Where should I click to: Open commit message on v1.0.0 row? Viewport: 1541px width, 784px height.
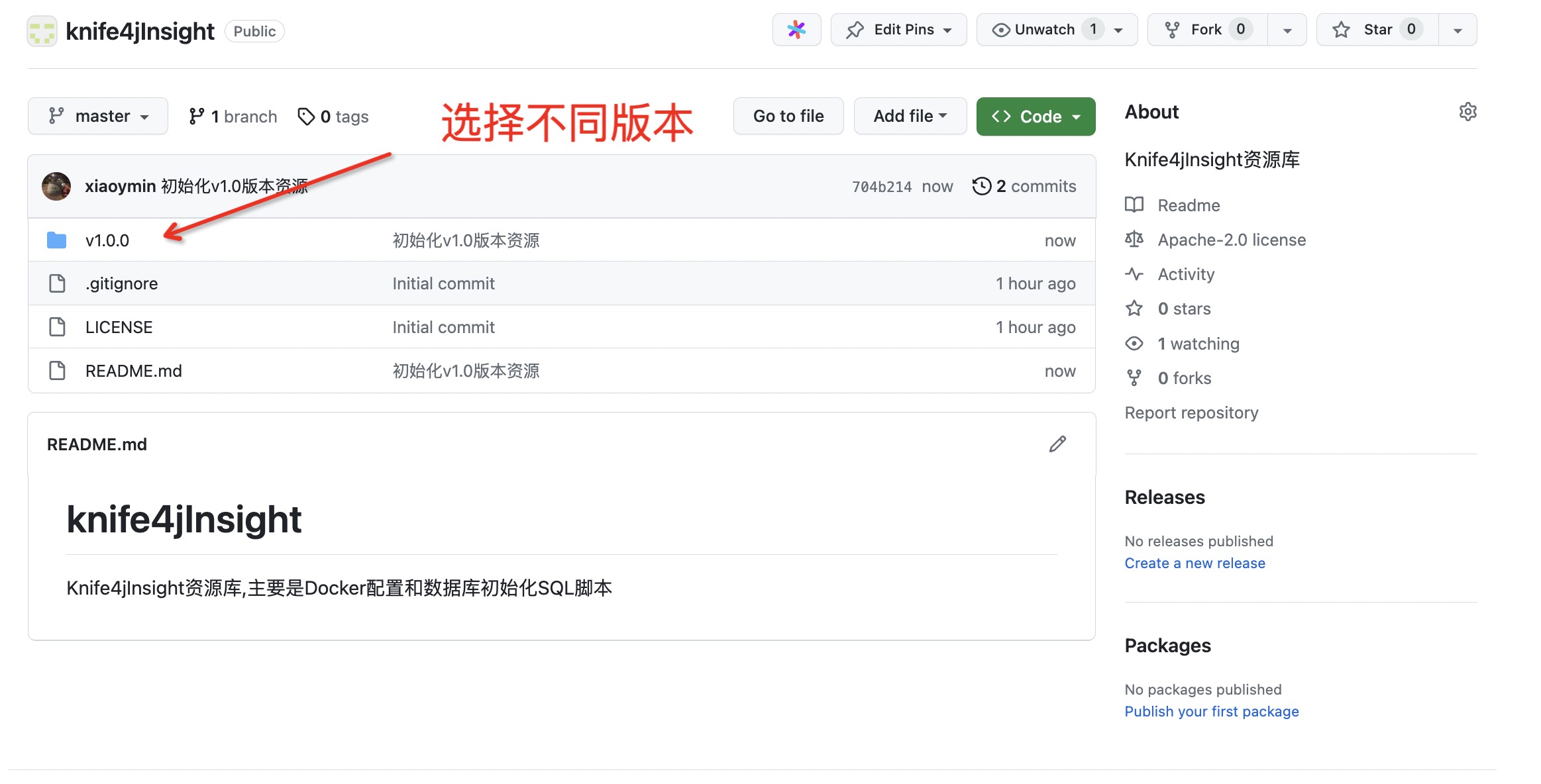click(466, 240)
